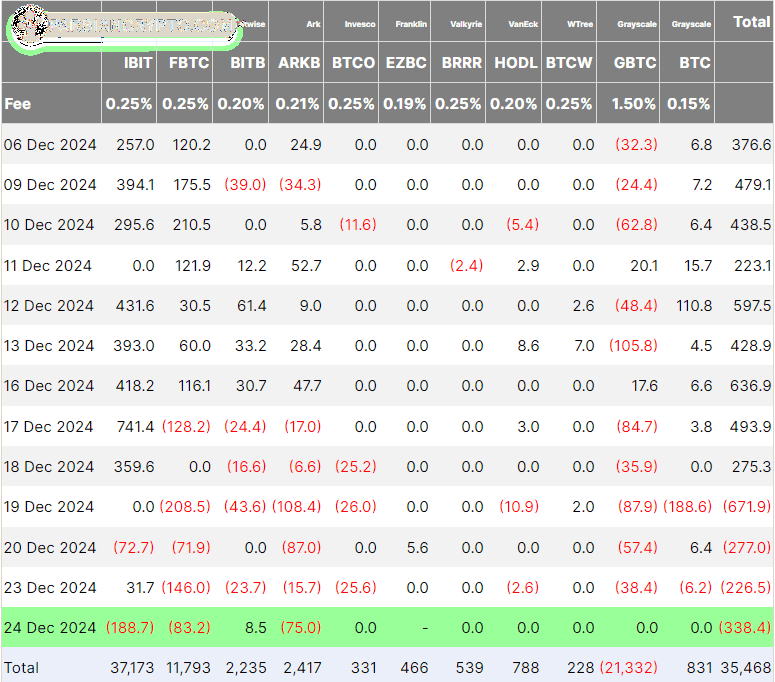Click the BTCW column header
Screen dimensions: 775x682
(569, 63)
